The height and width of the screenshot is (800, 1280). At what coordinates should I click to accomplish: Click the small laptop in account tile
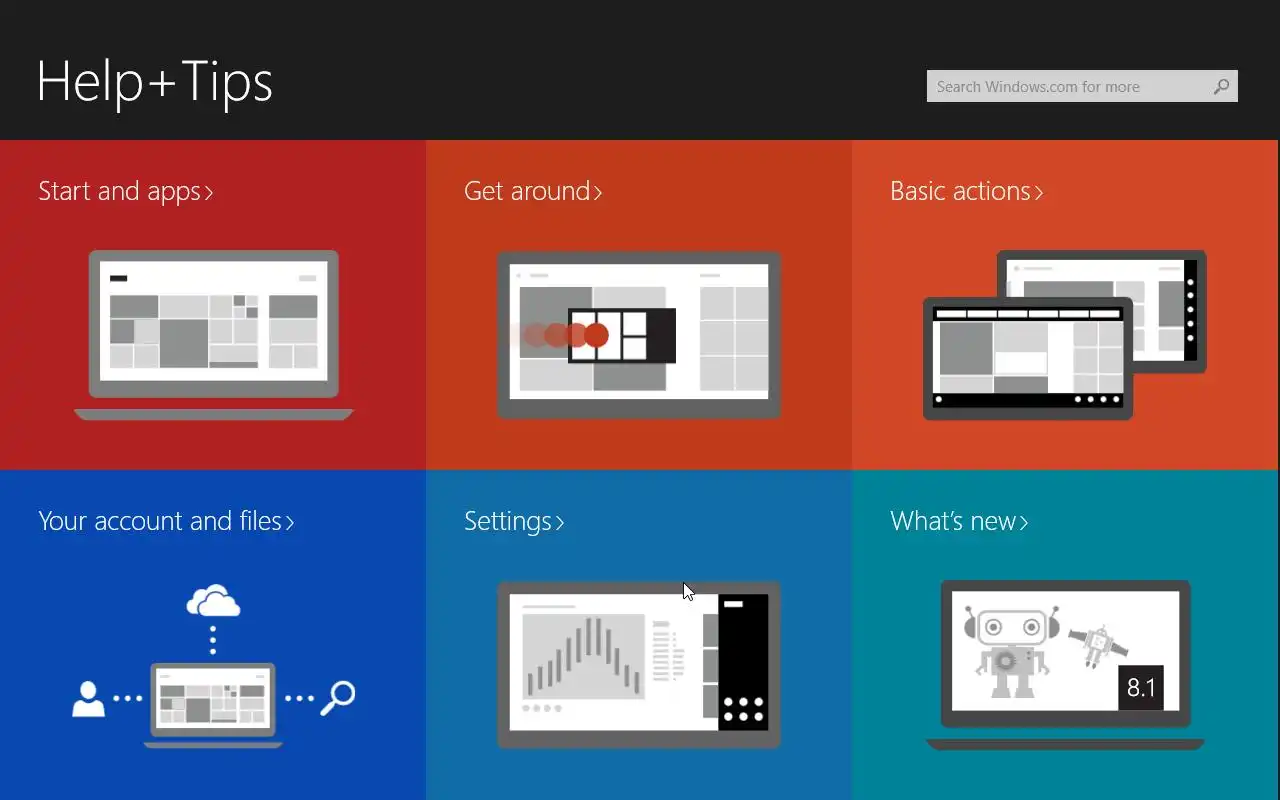point(213,705)
